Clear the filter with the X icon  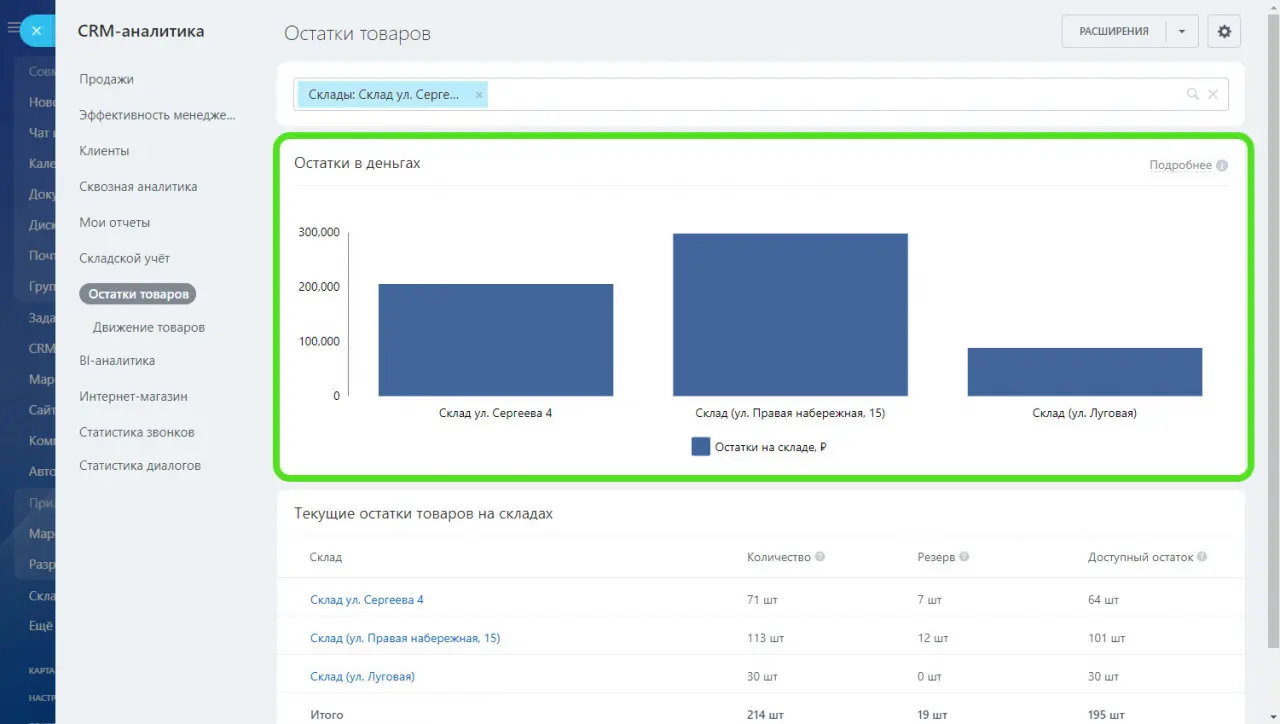(1213, 94)
